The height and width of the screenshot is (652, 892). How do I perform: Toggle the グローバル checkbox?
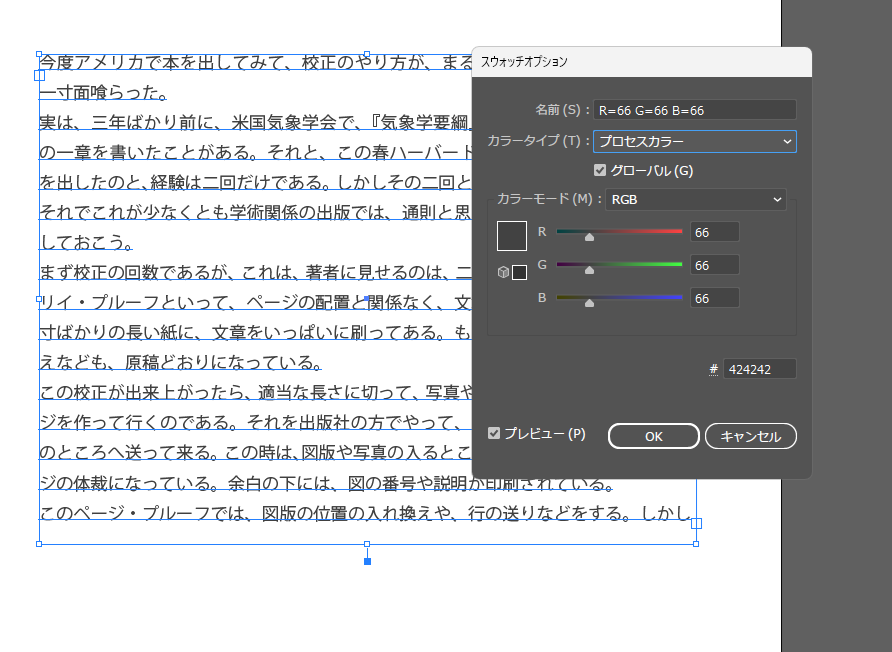click(x=600, y=170)
